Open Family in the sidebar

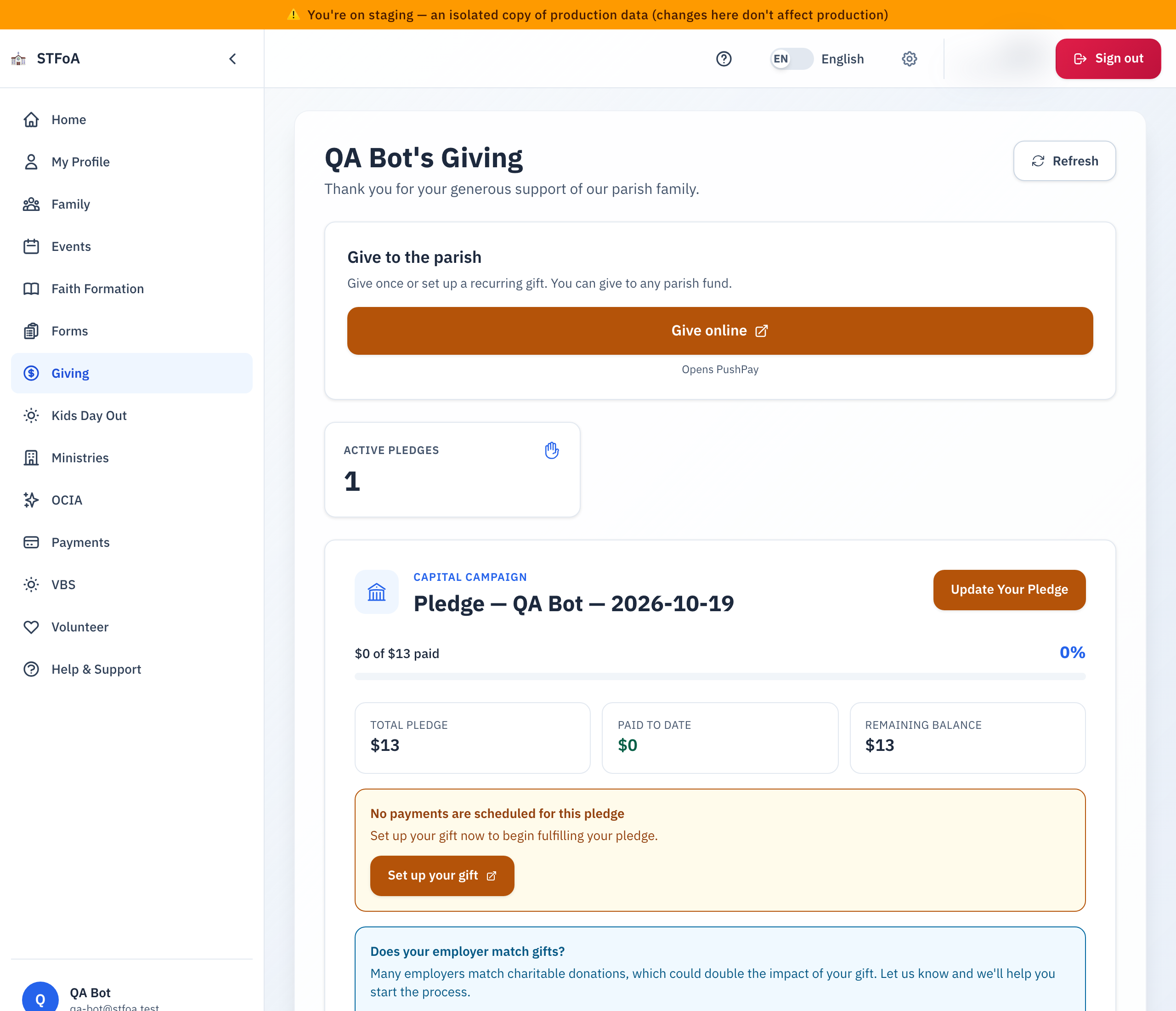tap(132, 204)
